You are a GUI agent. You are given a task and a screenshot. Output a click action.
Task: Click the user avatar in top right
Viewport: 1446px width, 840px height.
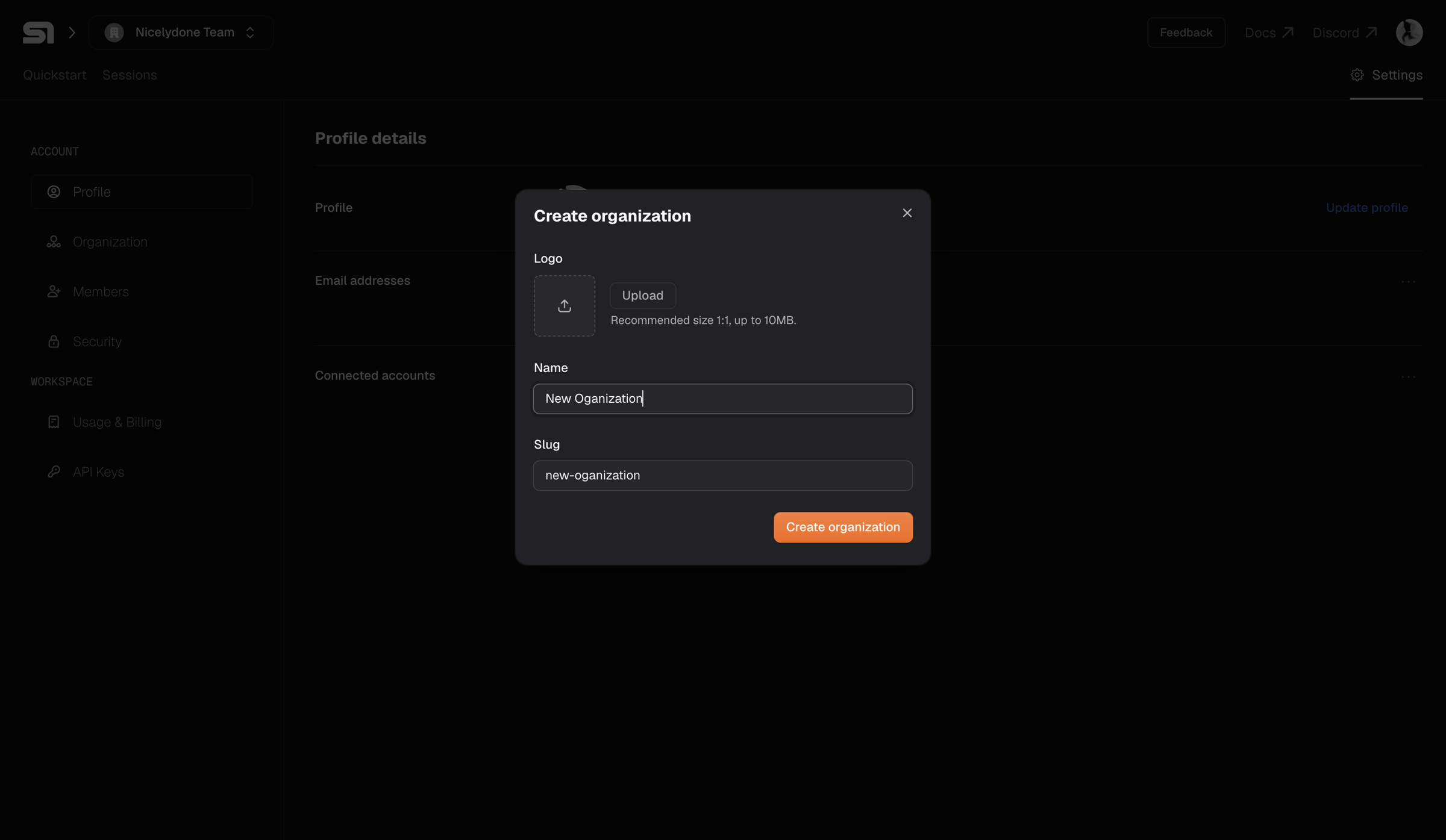[1409, 33]
